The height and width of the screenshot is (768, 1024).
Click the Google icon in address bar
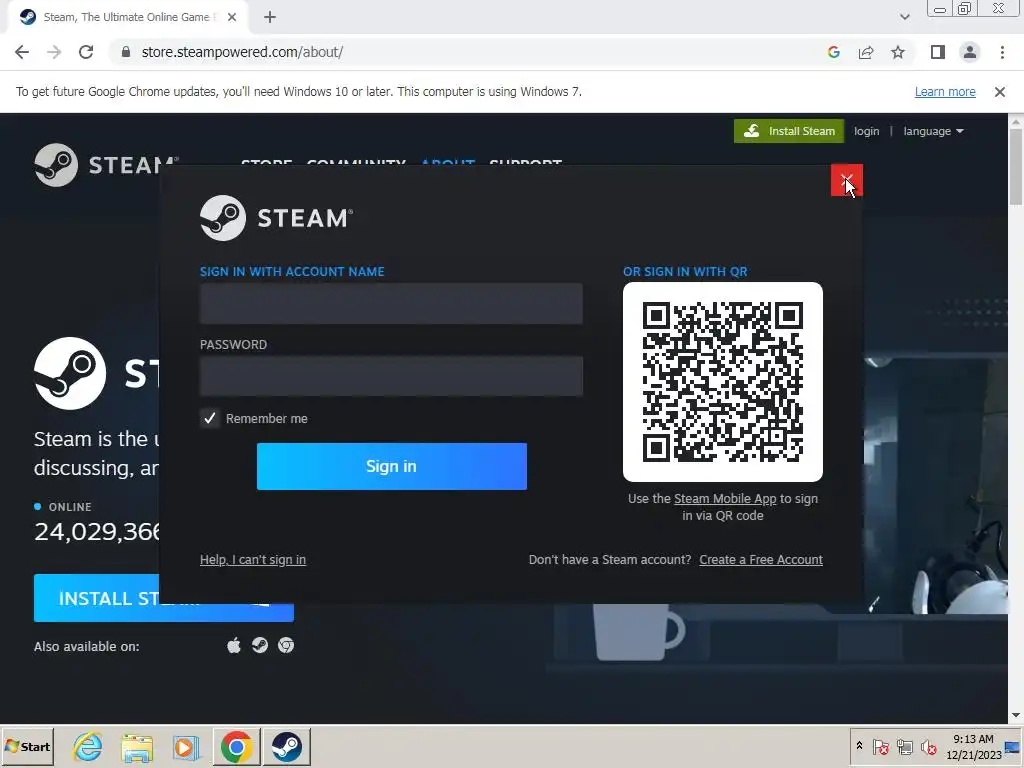click(x=833, y=52)
